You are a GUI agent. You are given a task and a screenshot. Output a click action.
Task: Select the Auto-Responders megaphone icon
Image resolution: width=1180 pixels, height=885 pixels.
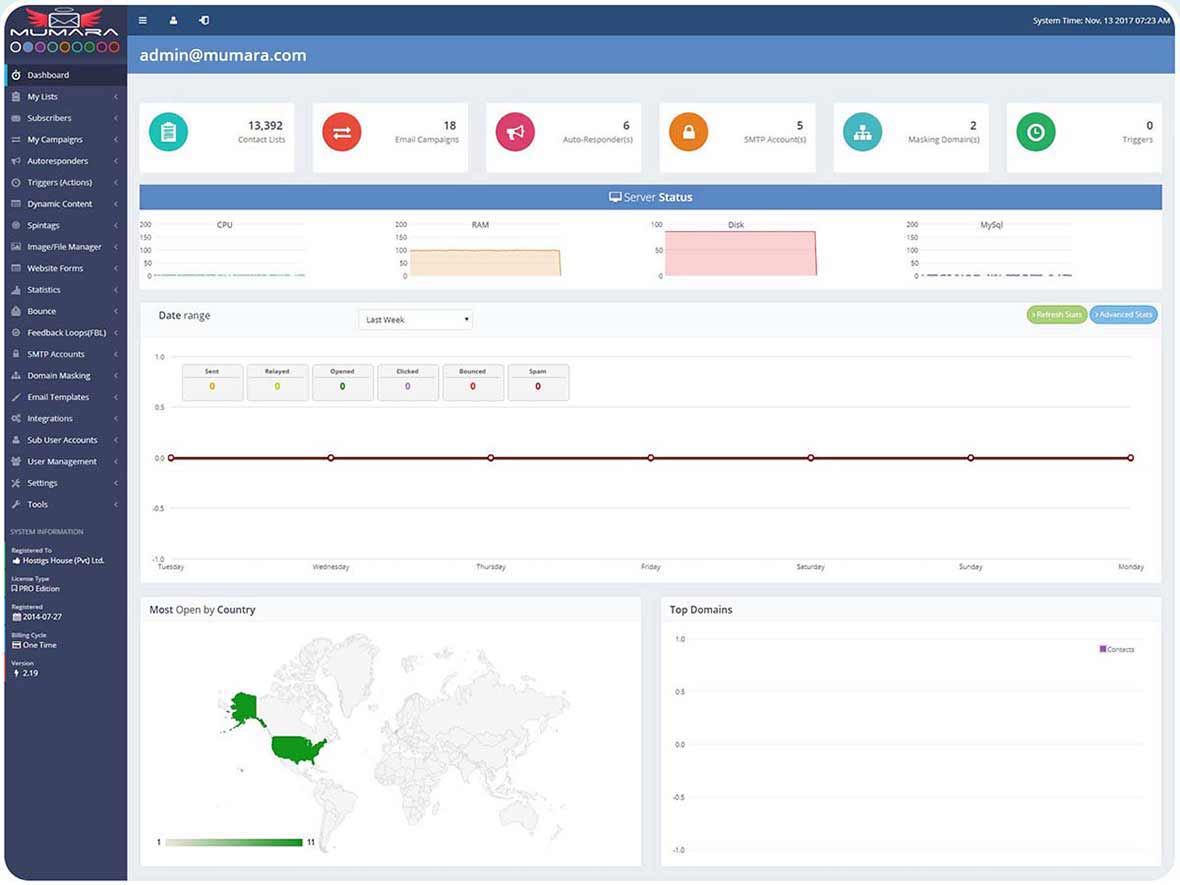515,130
